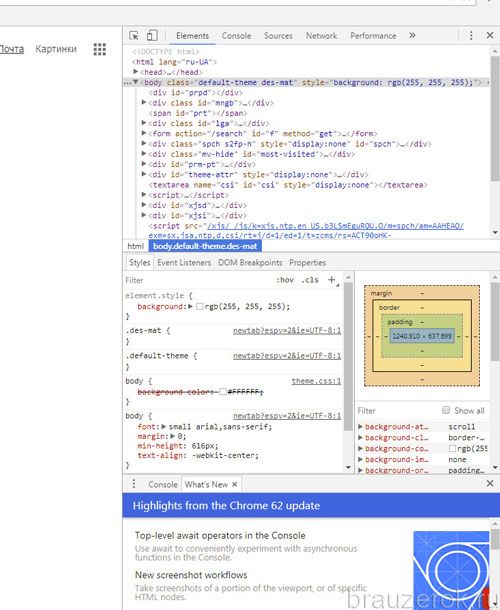Select the div id prpd line
The width and height of the screenshot is (500, 610).
[x=196, y=93]
